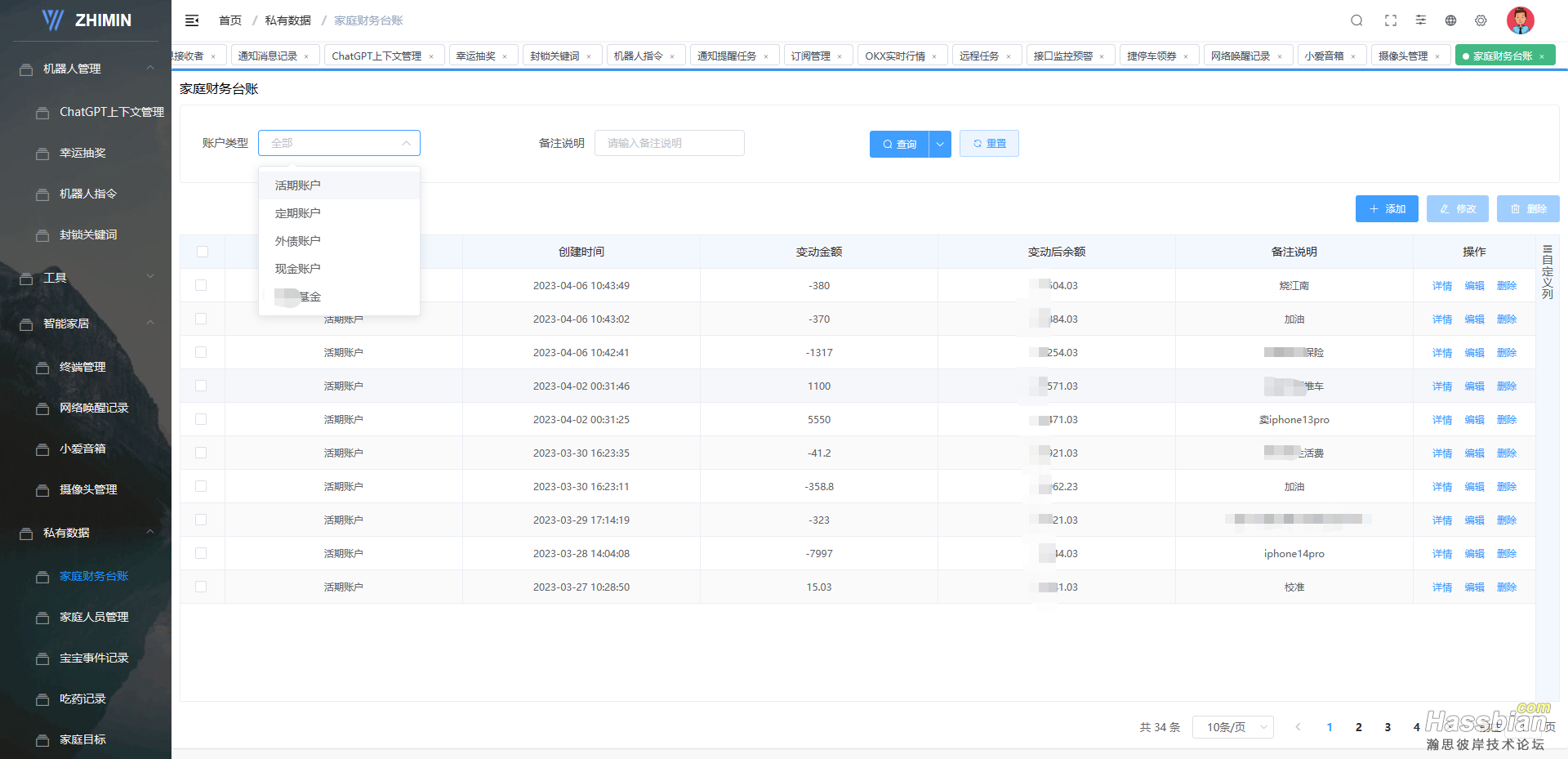Click the 吃药记录 sidebar icon
Screen dimensions: 1568x759
point(42,699)
